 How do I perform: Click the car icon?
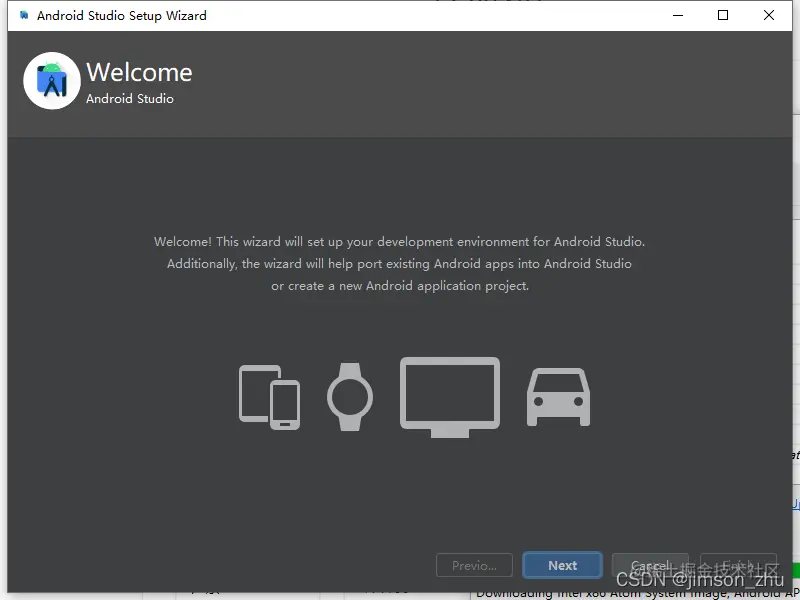point(559,397)
